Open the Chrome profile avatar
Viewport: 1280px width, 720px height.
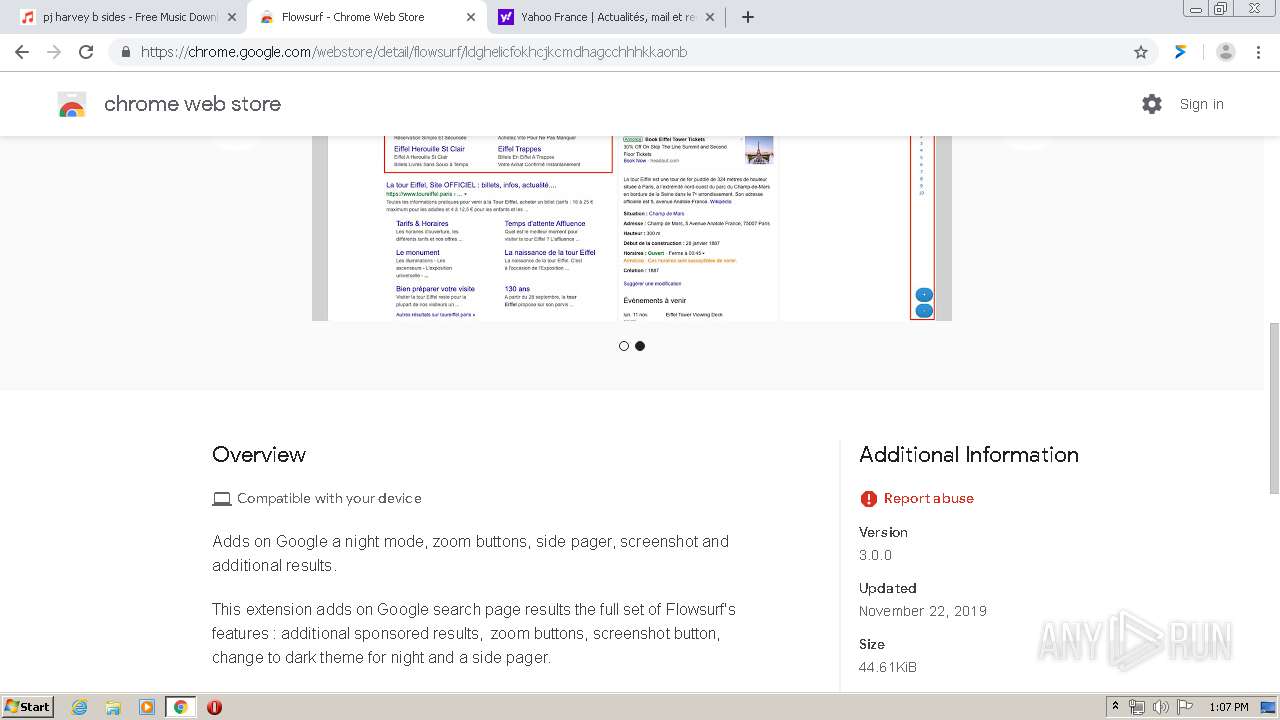(1226, 52)
